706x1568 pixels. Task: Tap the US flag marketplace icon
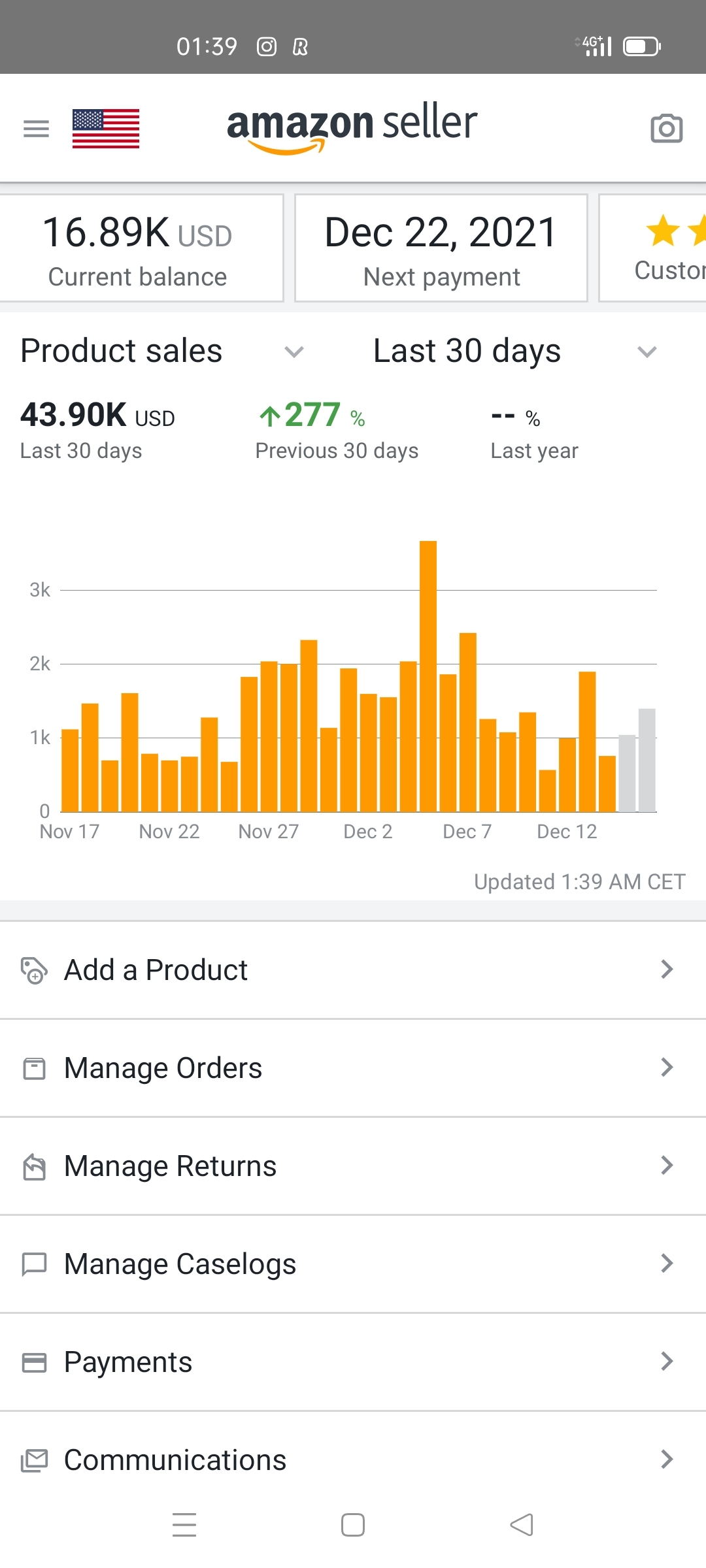click(x=106, y=129)
